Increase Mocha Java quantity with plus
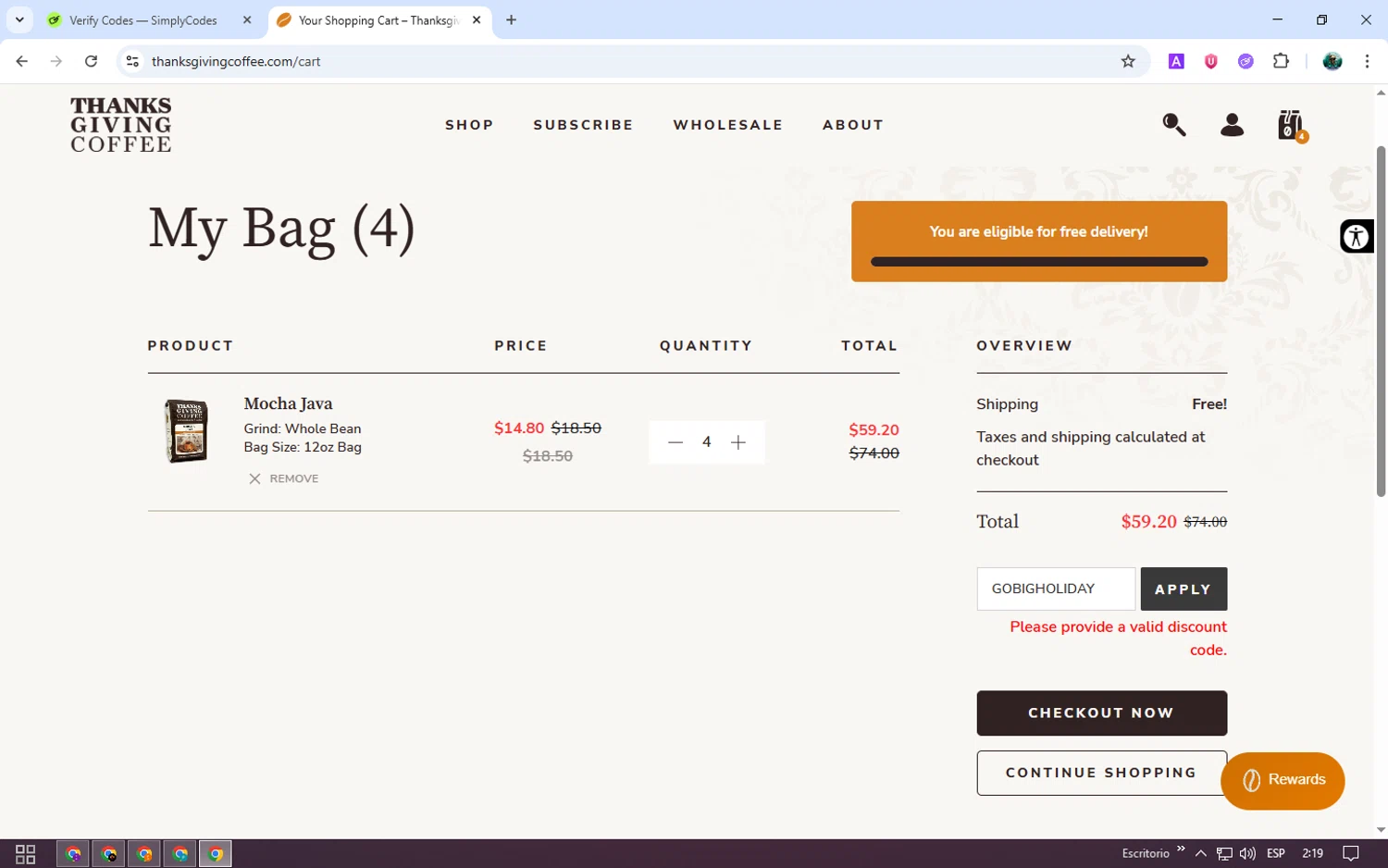Screen dimensions: 1388x868 pos(738,442)
